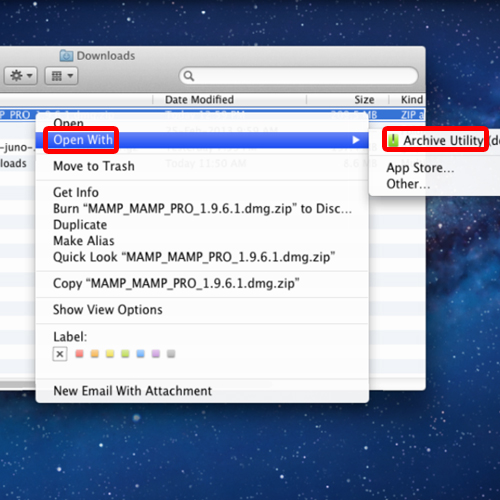Viewport: 500px width, 500px height.
Task: Click the magnifying glass search icon
Action: pyautogui.click(x=189, y=76)
